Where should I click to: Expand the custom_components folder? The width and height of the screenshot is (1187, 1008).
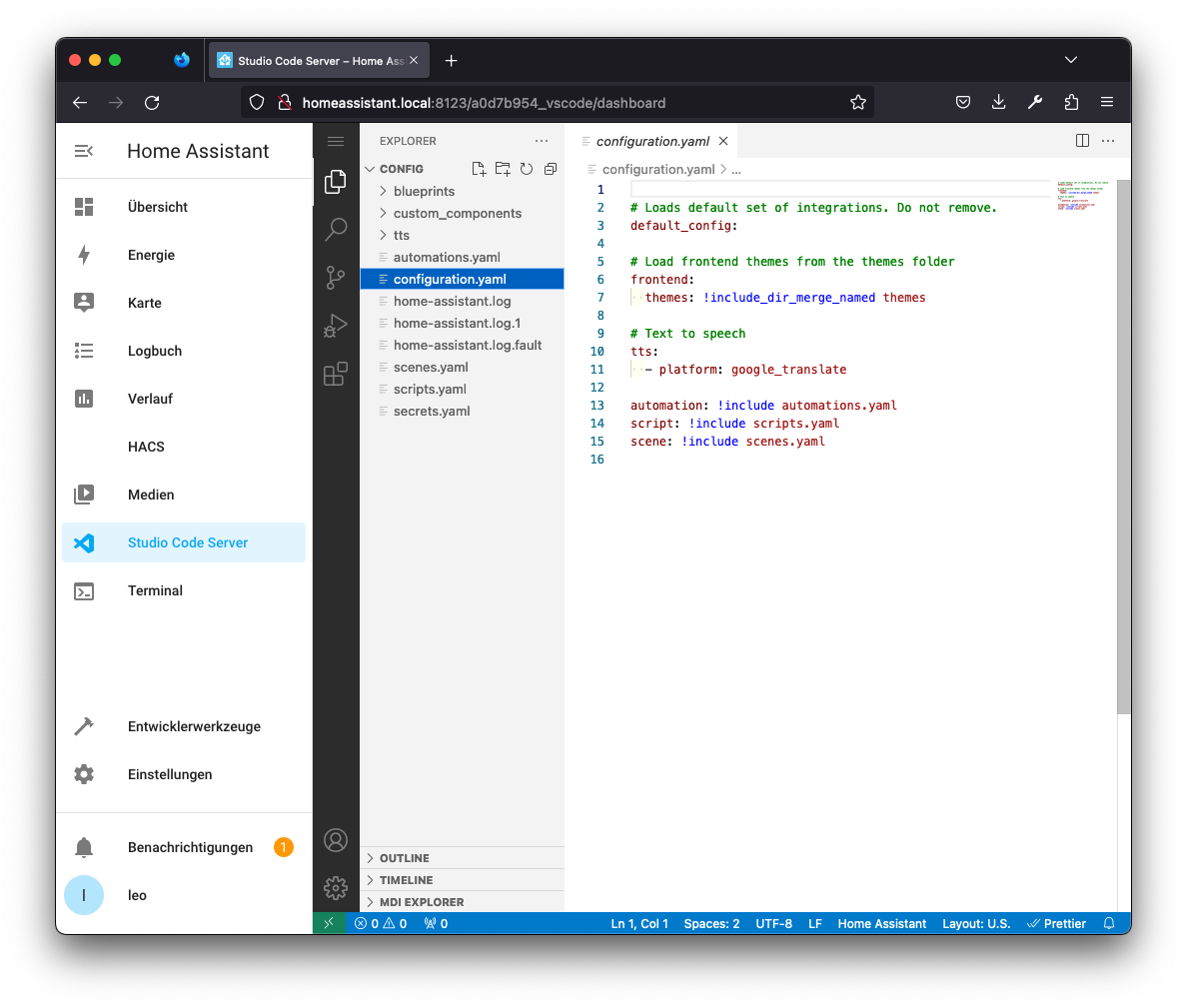(x=462, y=214)
